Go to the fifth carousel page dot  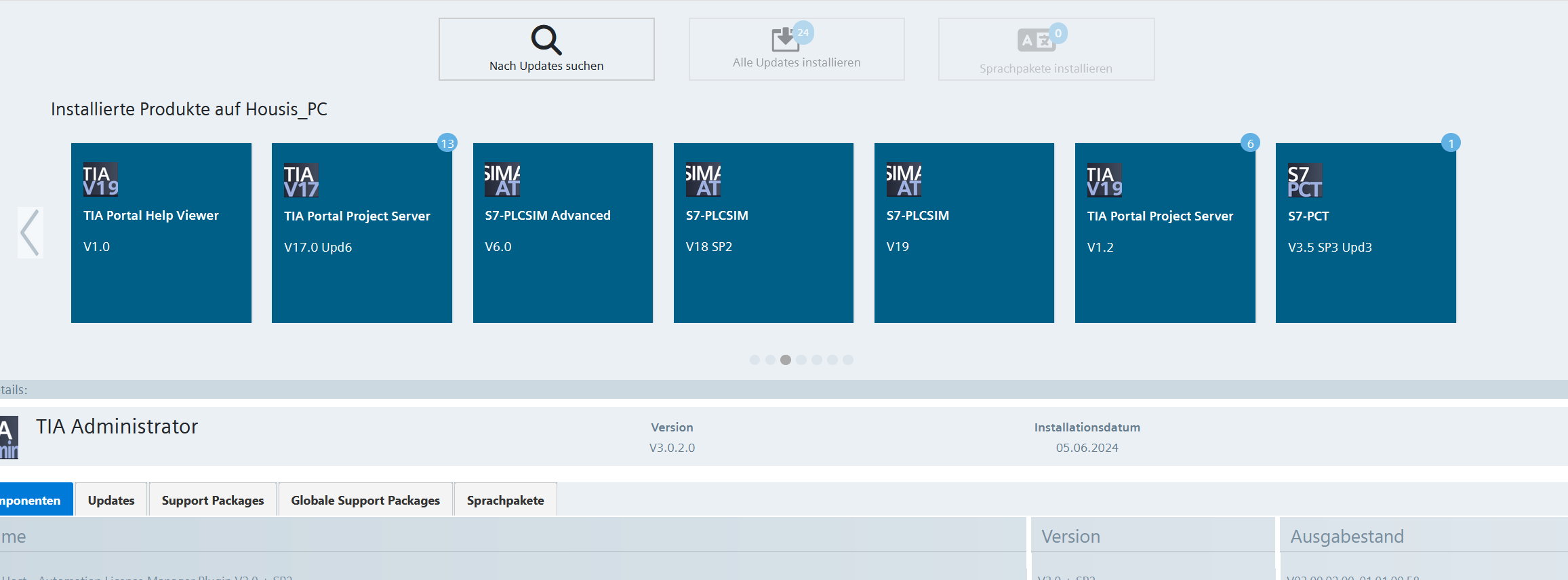(817, 360)
